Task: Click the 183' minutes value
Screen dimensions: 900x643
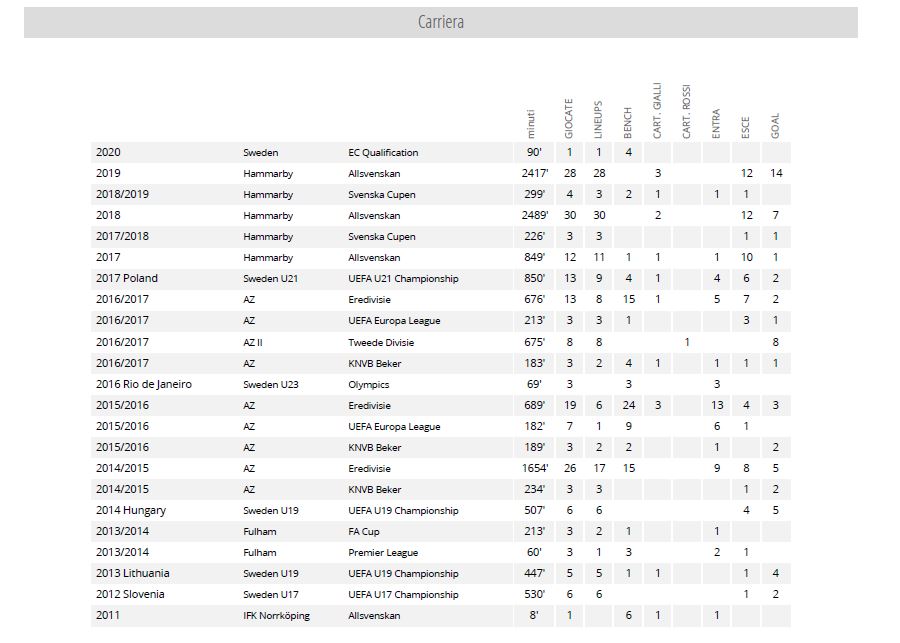Action: click(x=534, y=363)
